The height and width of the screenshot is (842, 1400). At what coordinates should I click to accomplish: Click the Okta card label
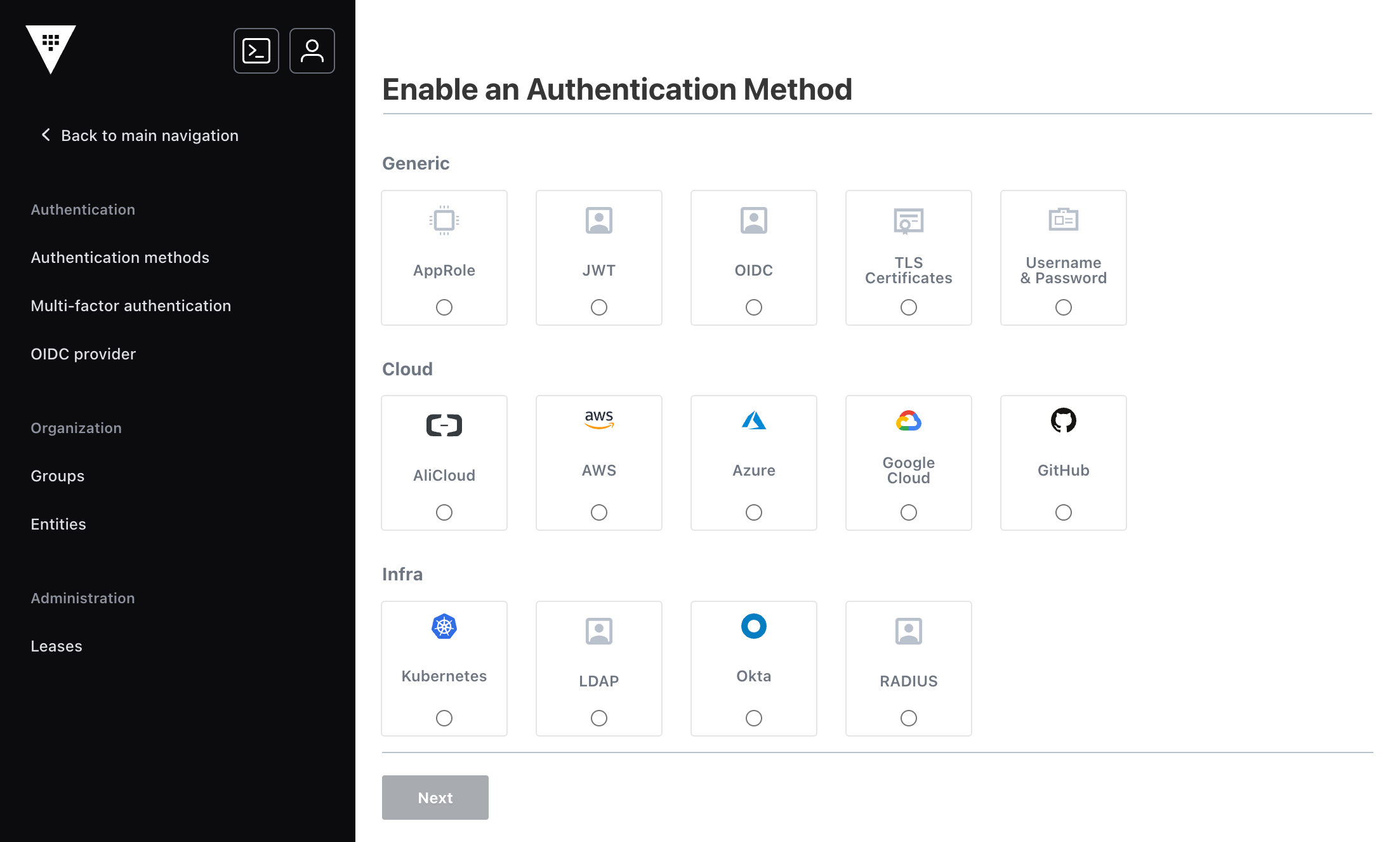tap(754, 676)
